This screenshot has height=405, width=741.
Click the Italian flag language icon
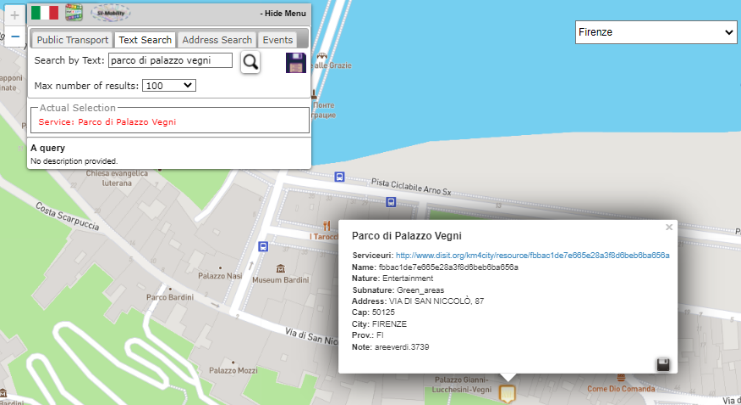(44, 13)
